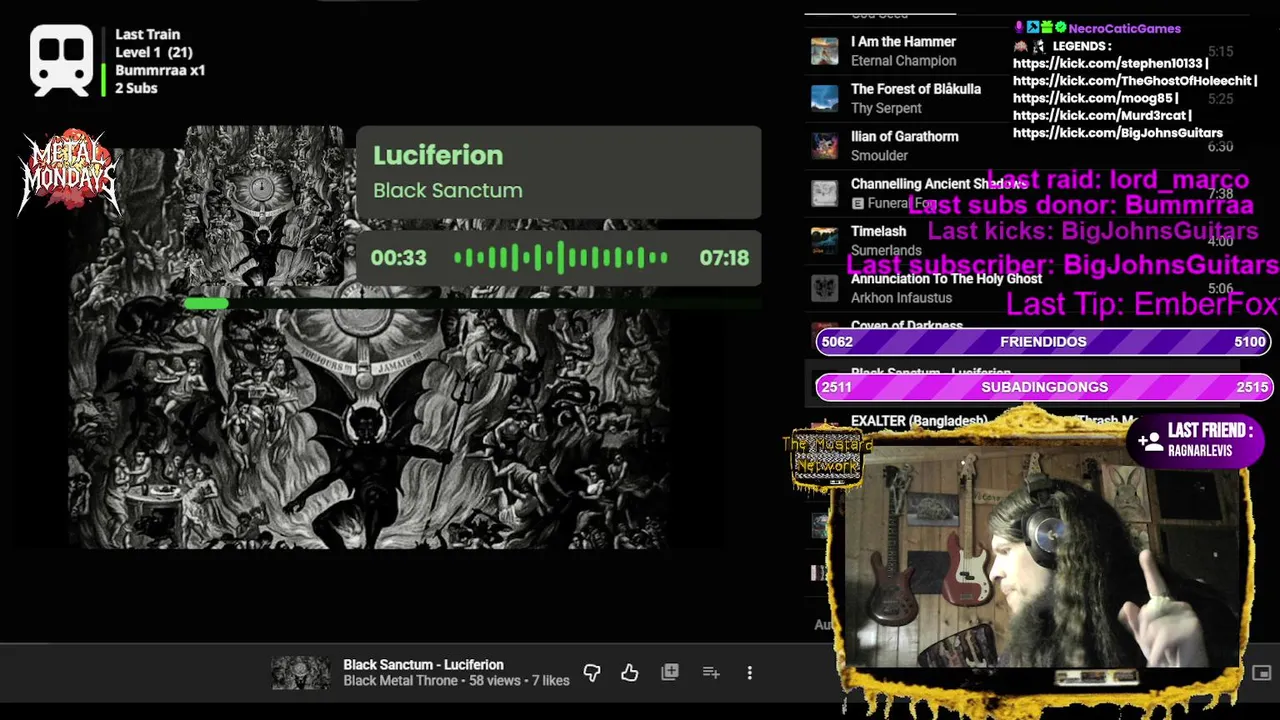Screen dimensions: 1280x720
Task: Click the green audio waveform visualizer
Action: pyautogui.click(x=560, y=258)
